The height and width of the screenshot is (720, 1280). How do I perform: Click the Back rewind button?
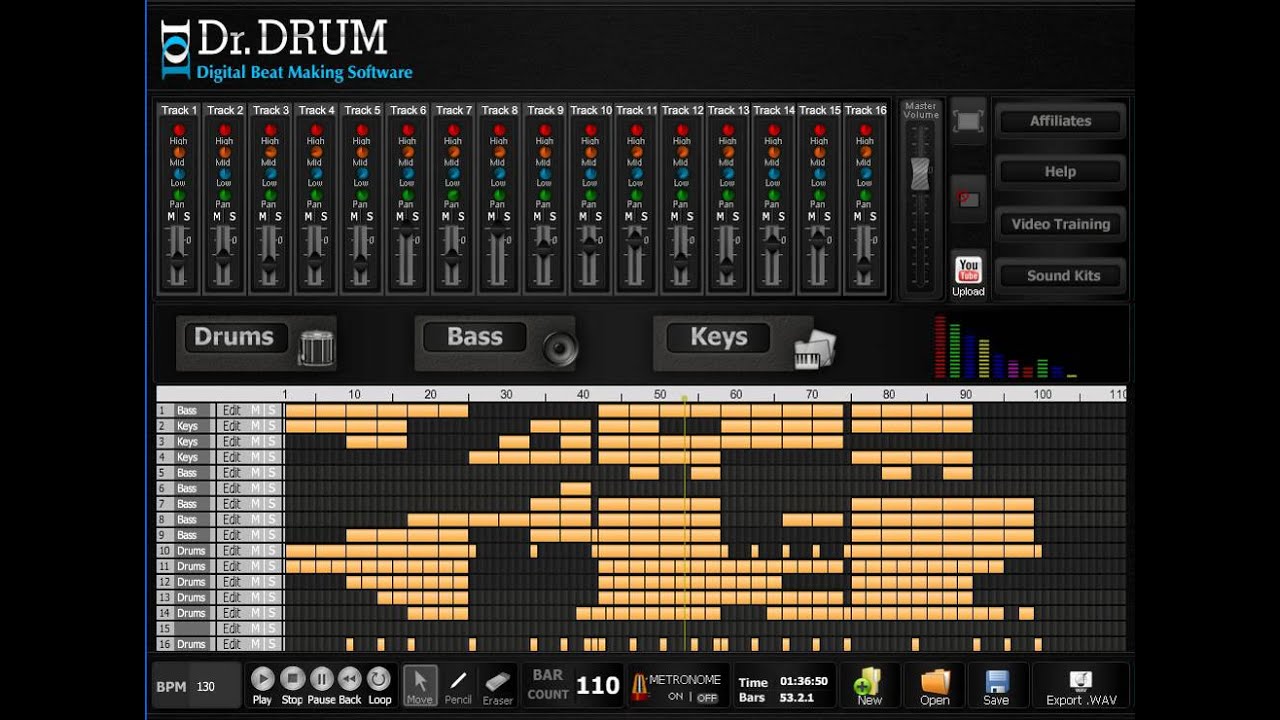tap(350, 679)
